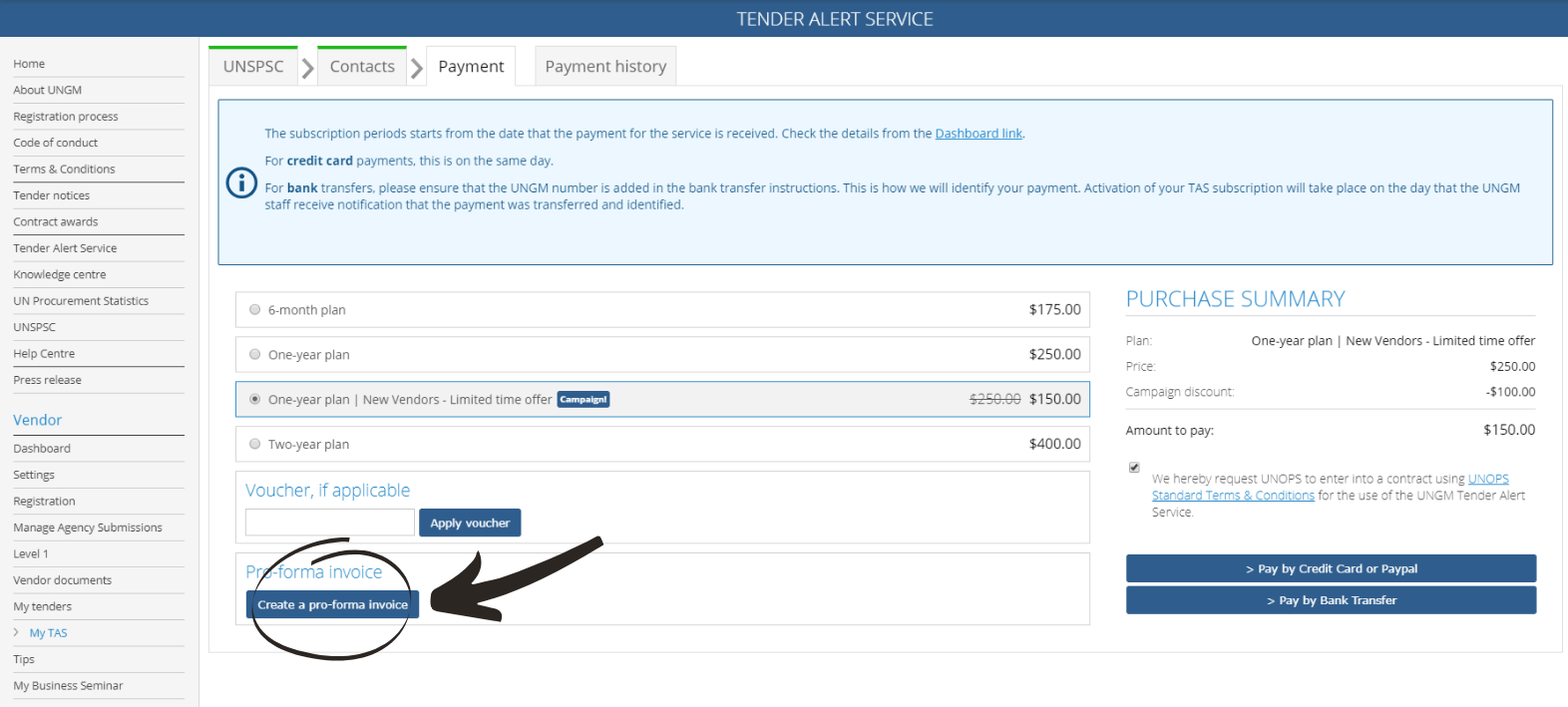This screenshot has width=1568, height=707.
Task: Click the Campaign discount -$100.00 value
Action: pyautogui.click(x=1510, y=392)
